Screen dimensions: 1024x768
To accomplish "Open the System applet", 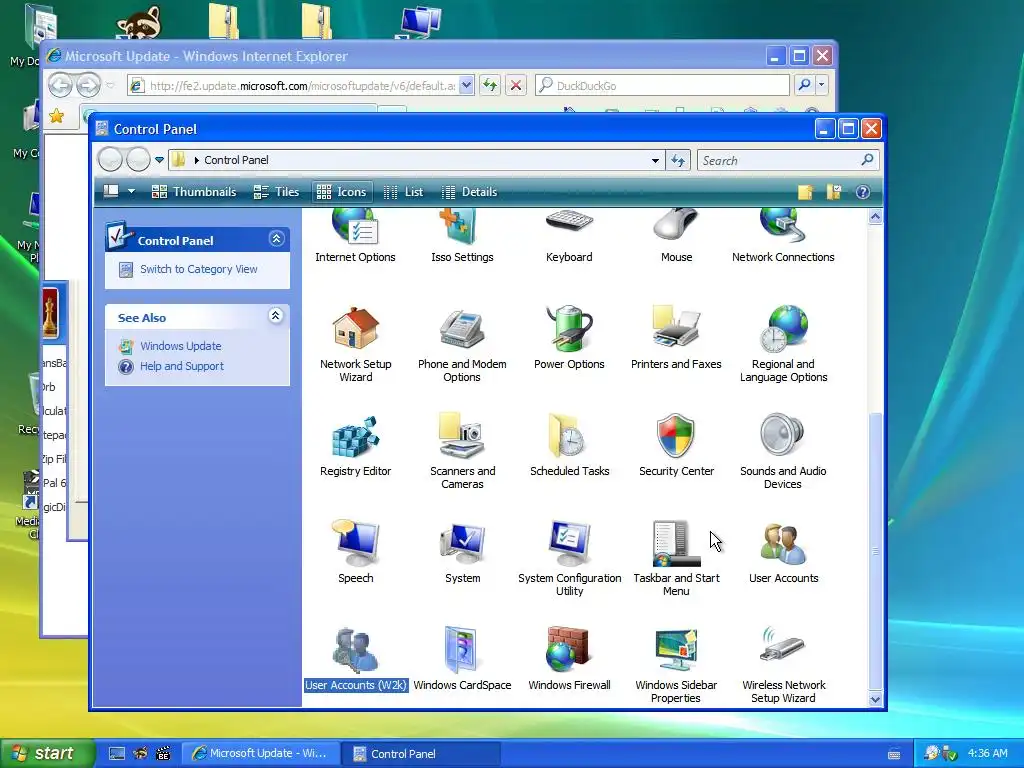I will coord(462,552).
